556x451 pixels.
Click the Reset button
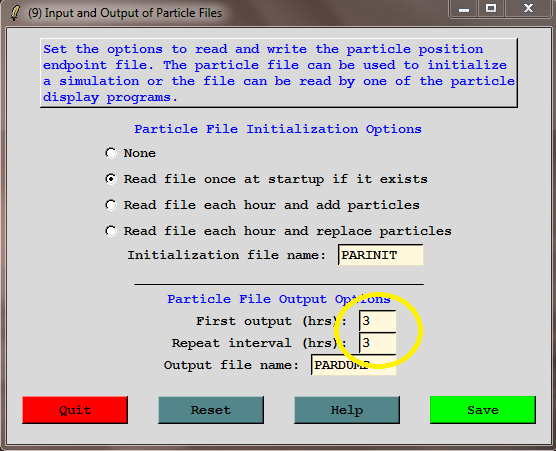[211, 410]
